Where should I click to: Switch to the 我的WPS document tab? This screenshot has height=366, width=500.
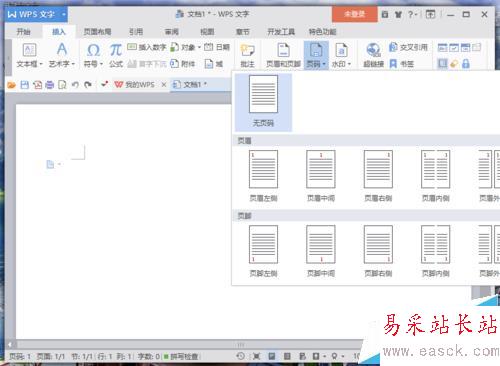click(135, 85)
